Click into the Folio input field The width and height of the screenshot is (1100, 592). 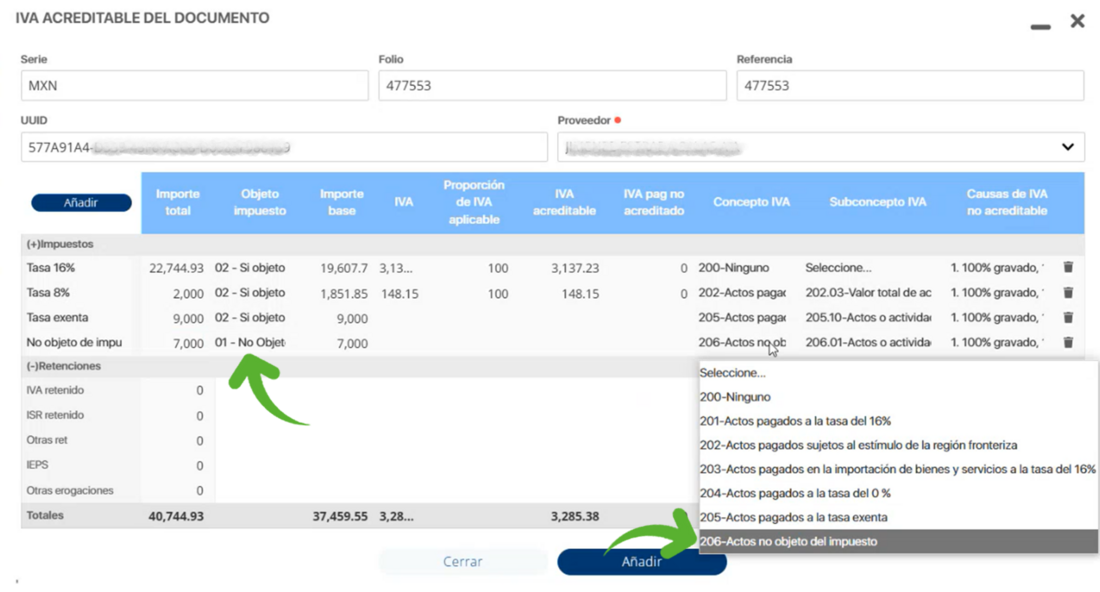(552, 86)
